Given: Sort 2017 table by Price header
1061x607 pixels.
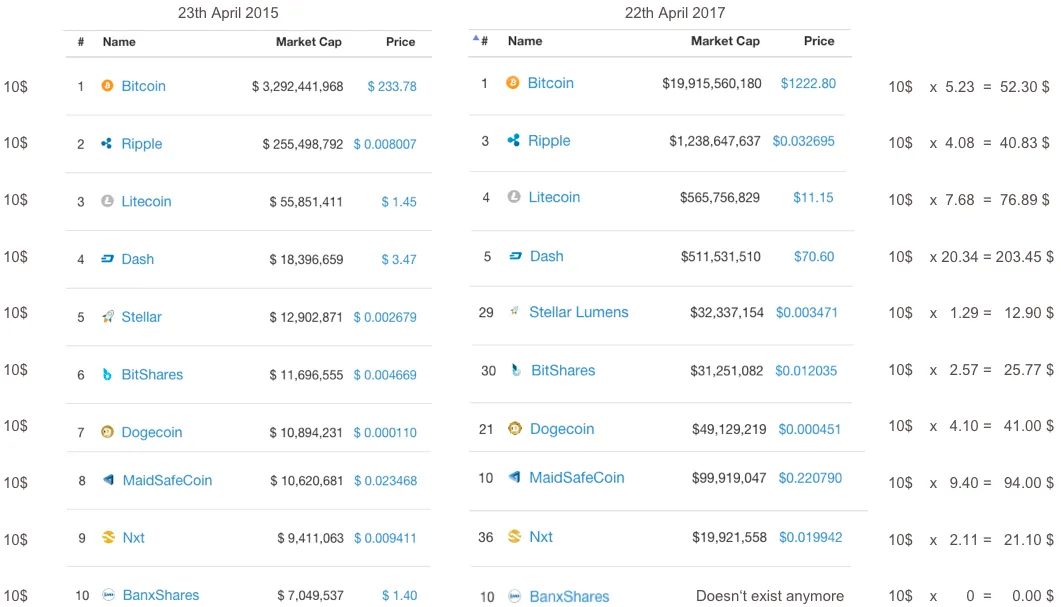Looking at the screenshot, I should pos(819,41).
